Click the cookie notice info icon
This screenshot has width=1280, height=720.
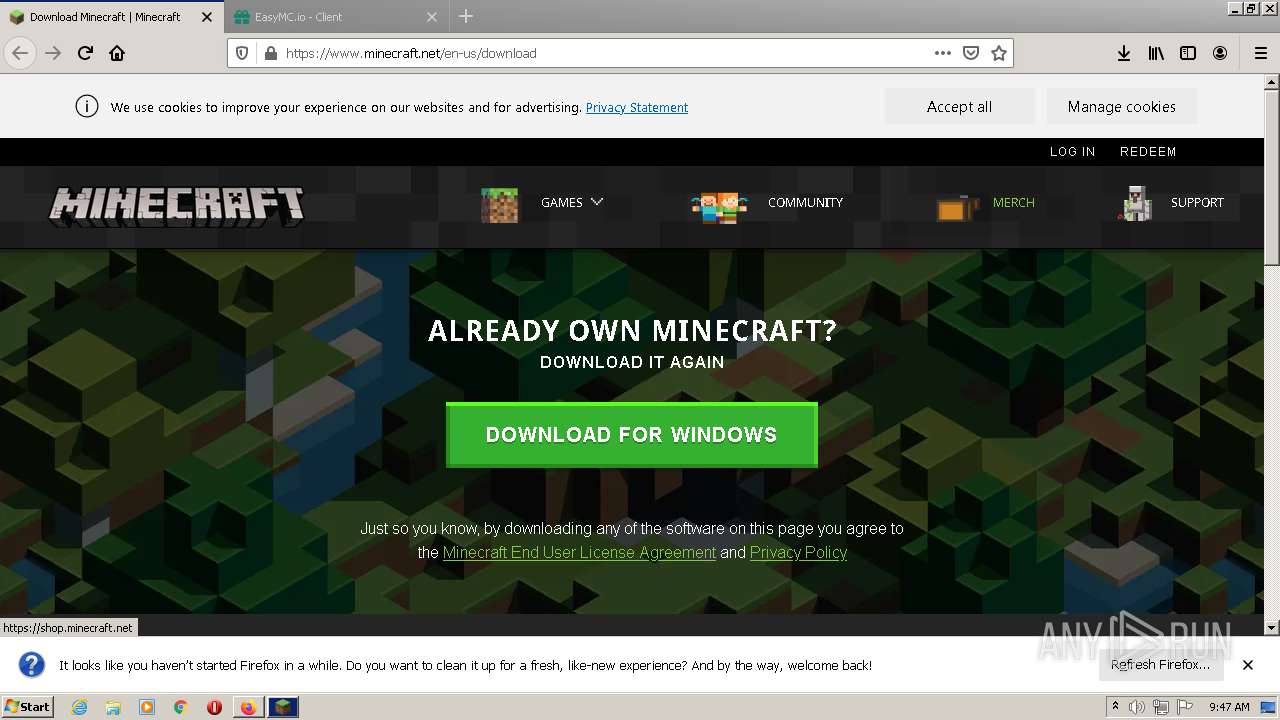(x=87, y=106)
